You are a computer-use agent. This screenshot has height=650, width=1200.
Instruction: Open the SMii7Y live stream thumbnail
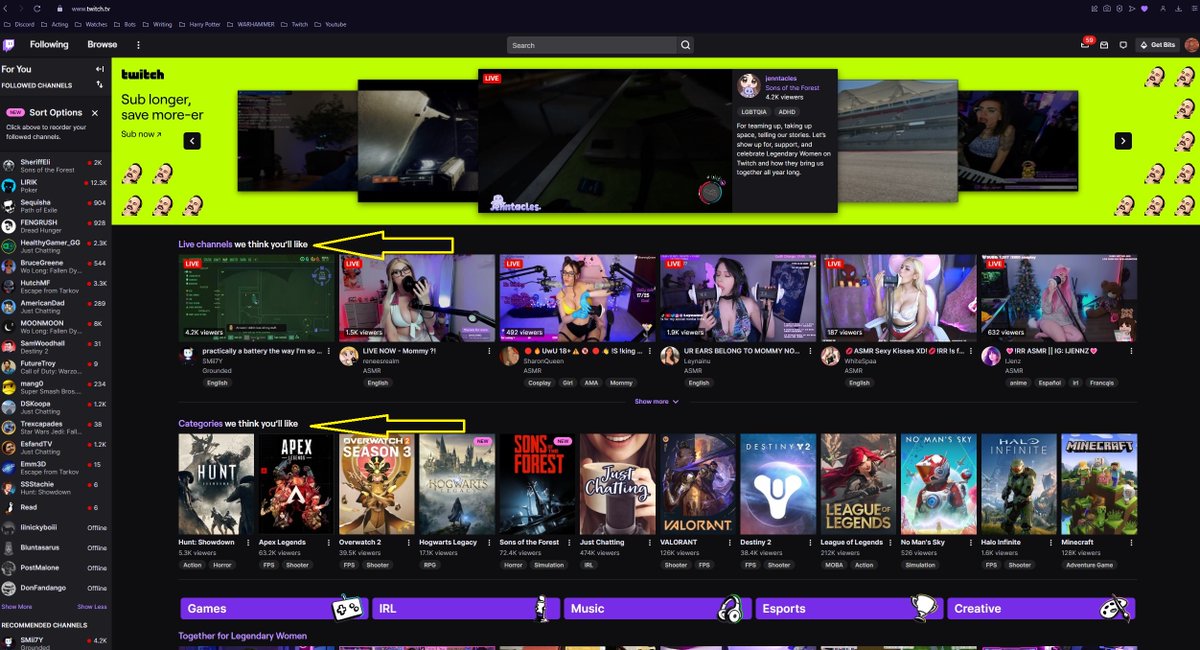click(257, 298)
